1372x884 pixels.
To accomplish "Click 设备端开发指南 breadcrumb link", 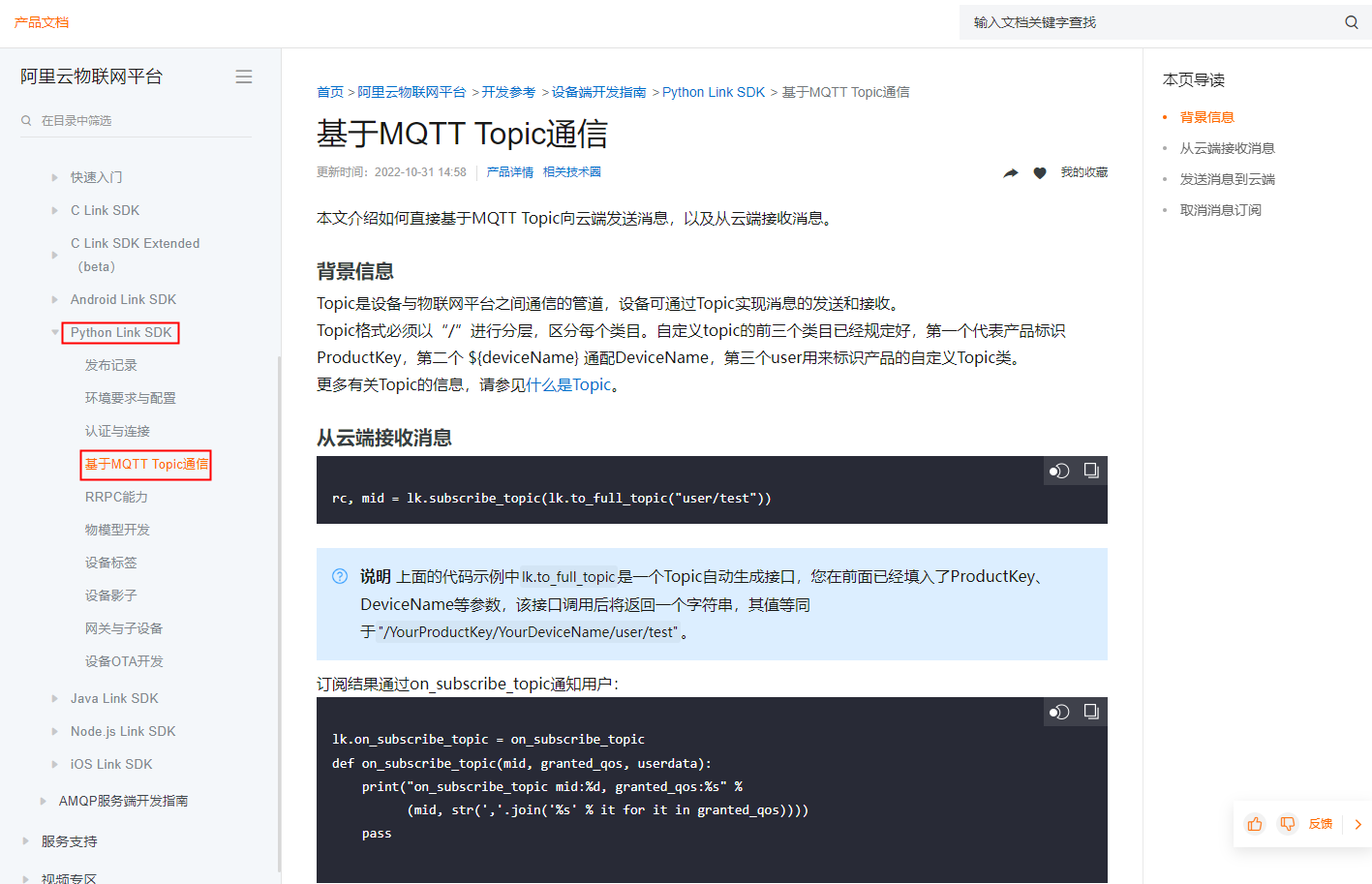I will point(598,92).
